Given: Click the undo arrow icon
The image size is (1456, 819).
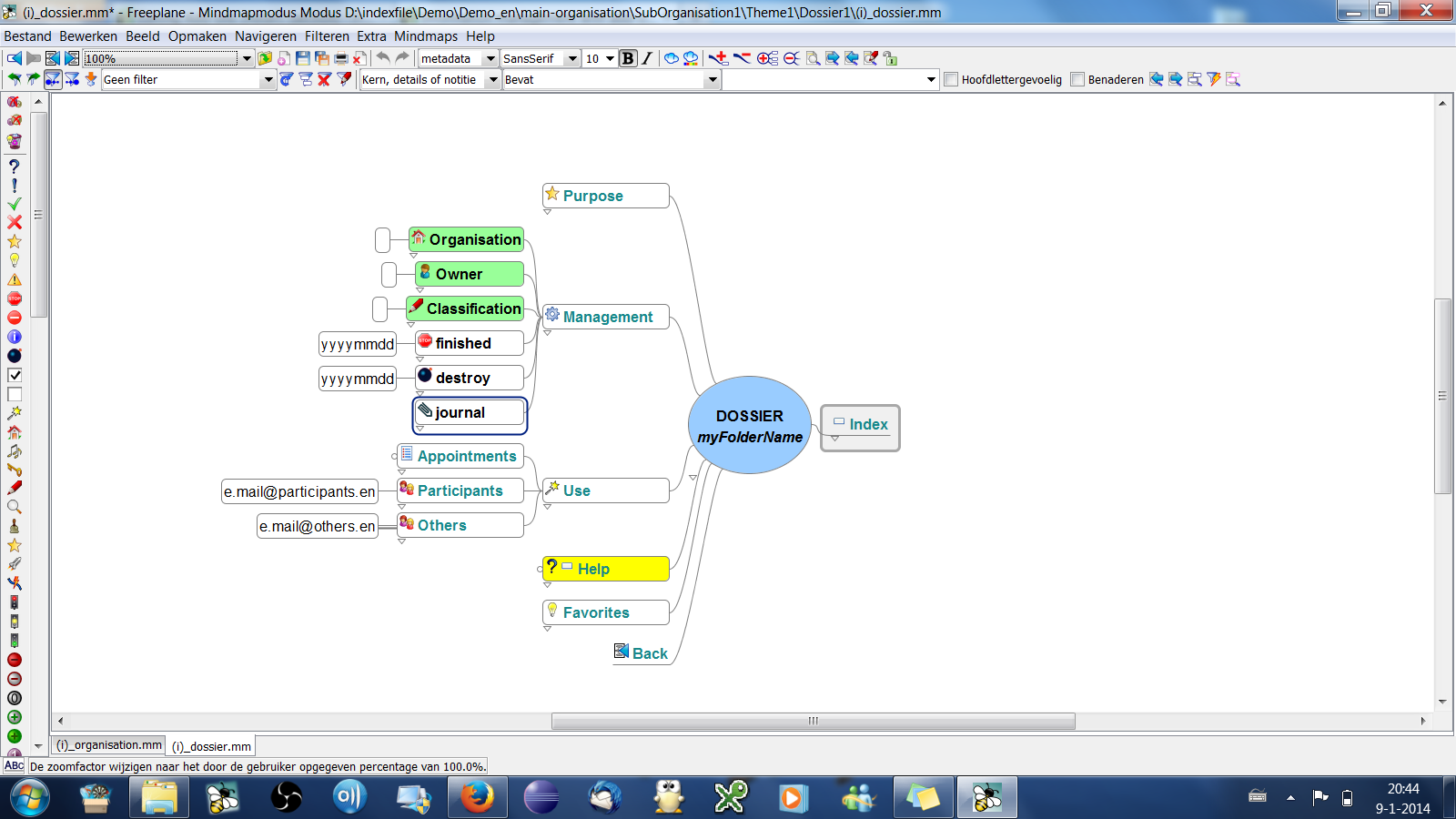Looking at the screenshot, I should tap(383, 58).
